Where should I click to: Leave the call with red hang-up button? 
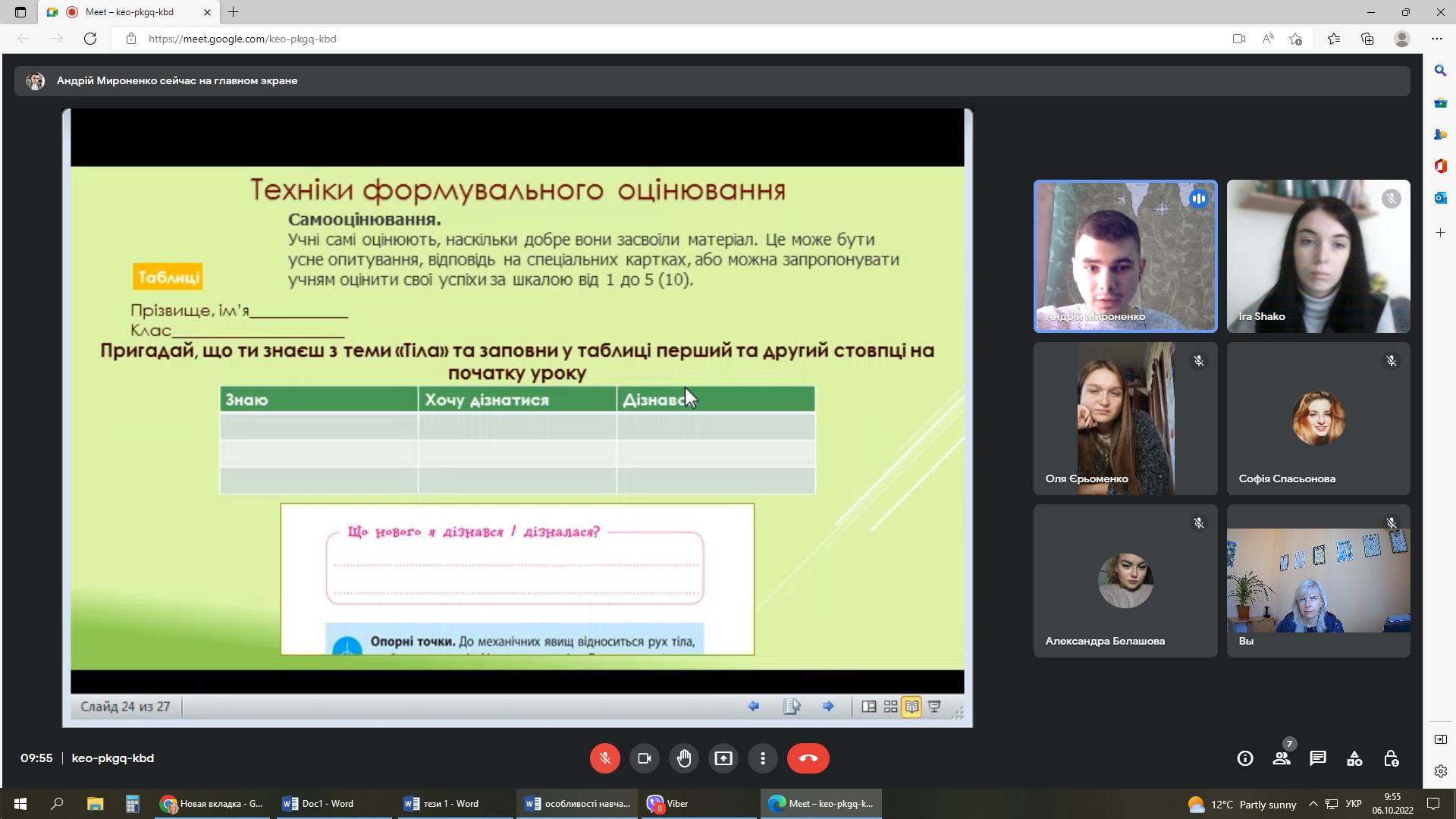pos(808,758)
